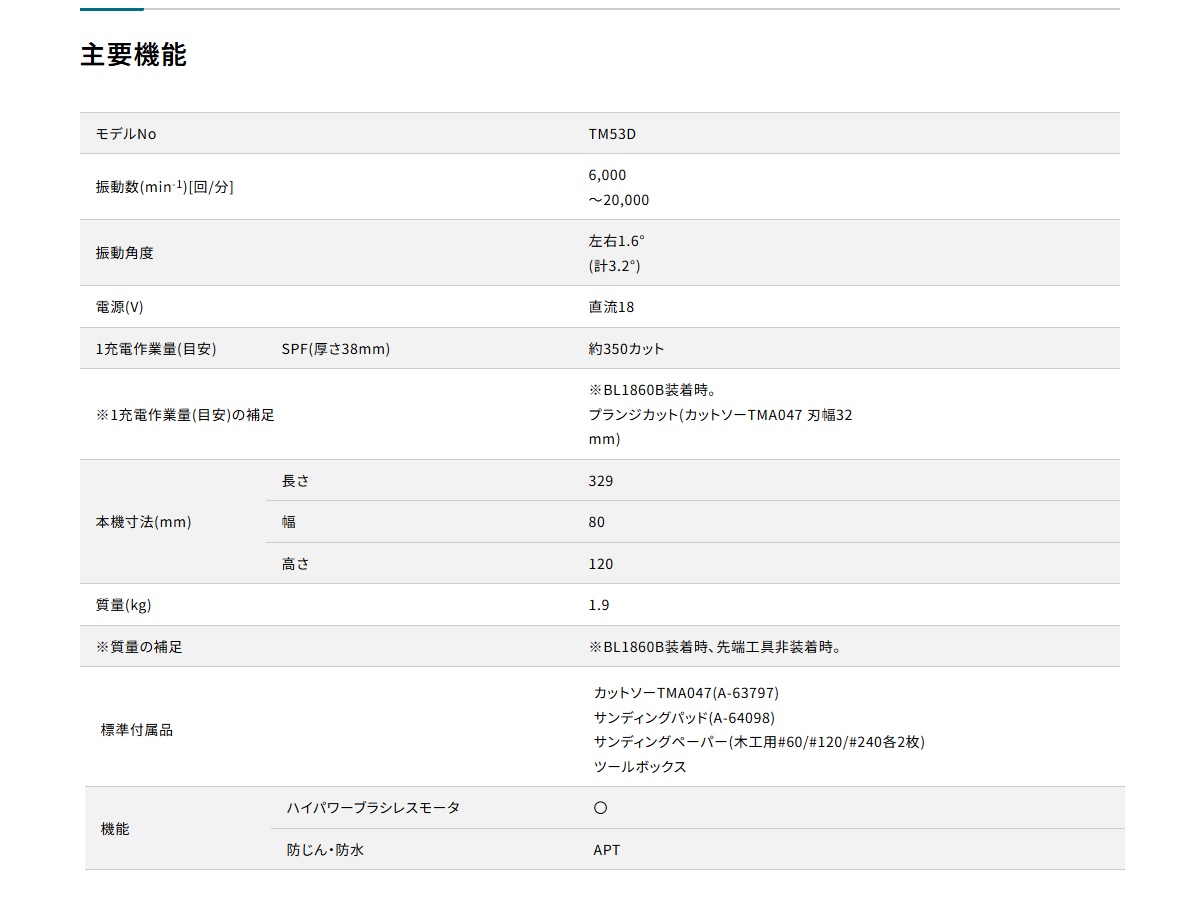Click the circle mark for brushless motor
The width and height of the screenshot is (1193, 899).
600,808
